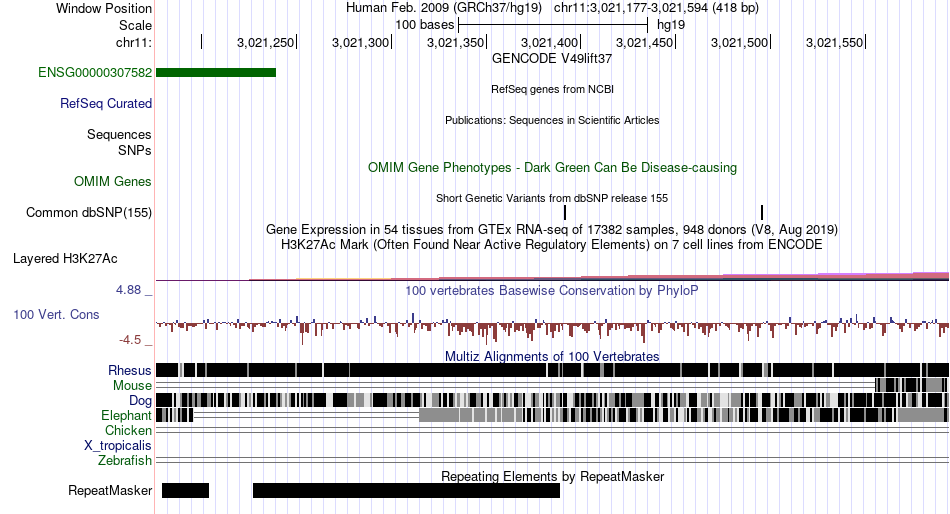
Task: Click the Dog alignment track bar
Action: click(x=552, y=401)
